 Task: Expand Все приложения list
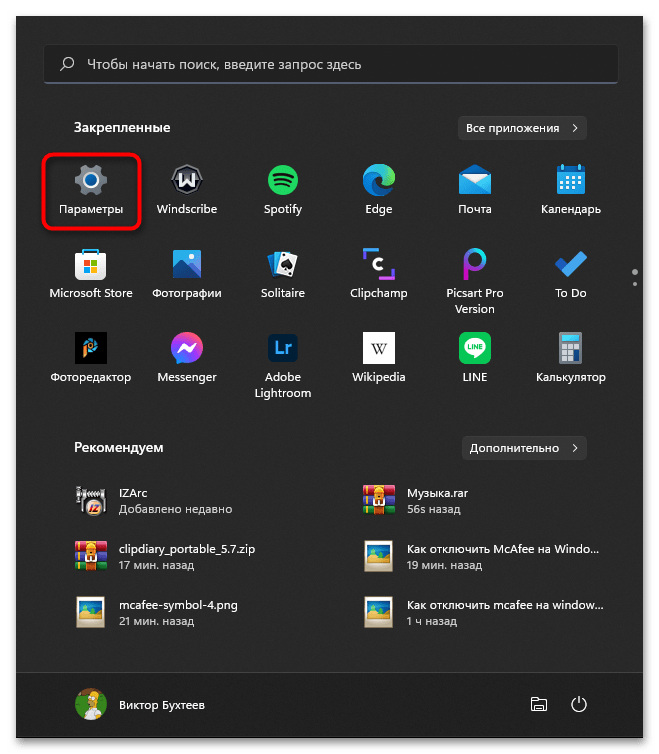[522, 128]
